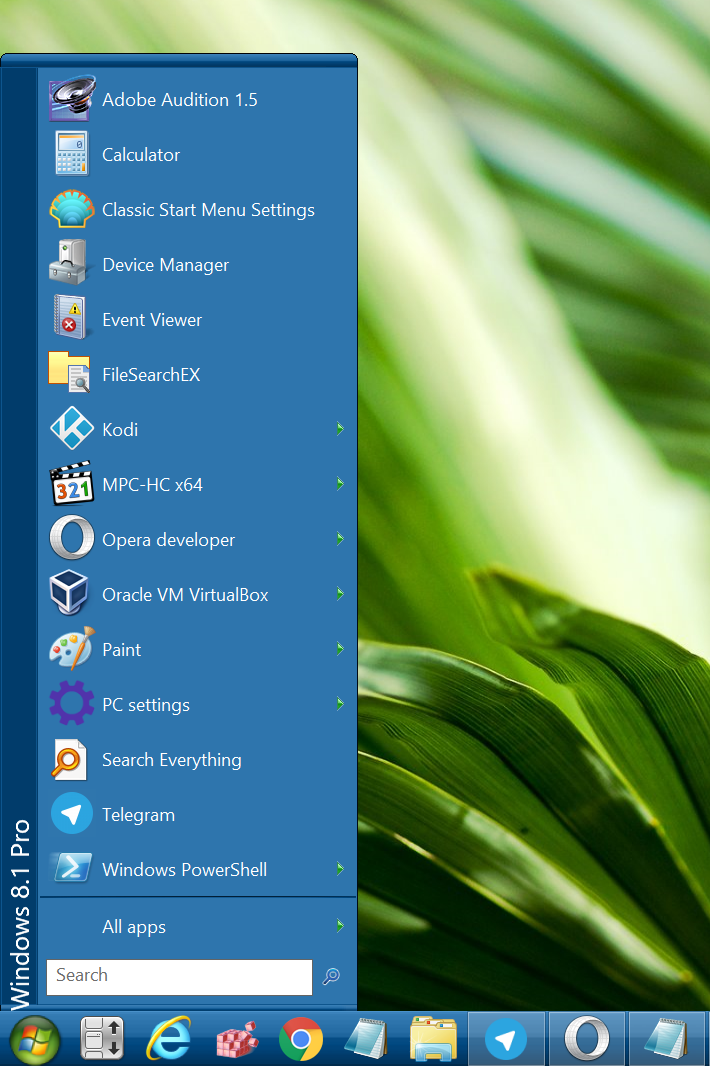Select the Calculator menu entry text
The width and height of the screenshot is (710, 1066).
(x=141, y=155)
